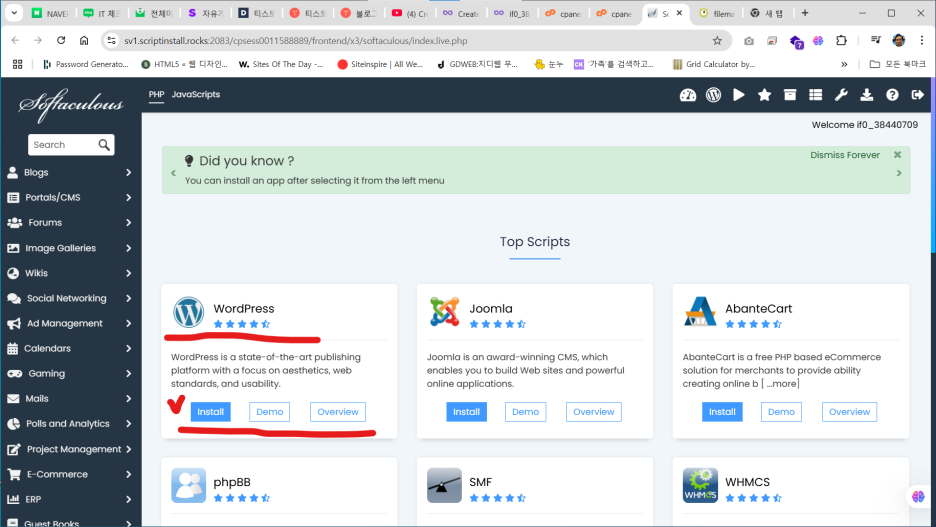Open the AbanteCart Overview
Screen dimensions: 936x527
[849, 412]
